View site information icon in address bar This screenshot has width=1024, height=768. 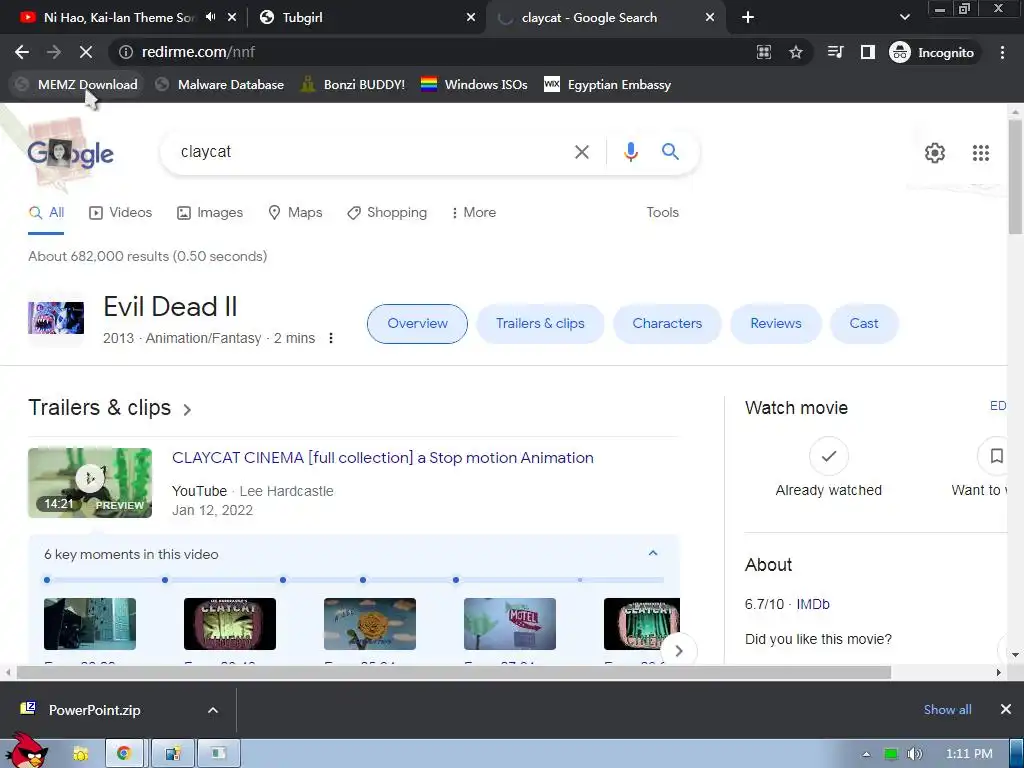[x=126, y=52]
